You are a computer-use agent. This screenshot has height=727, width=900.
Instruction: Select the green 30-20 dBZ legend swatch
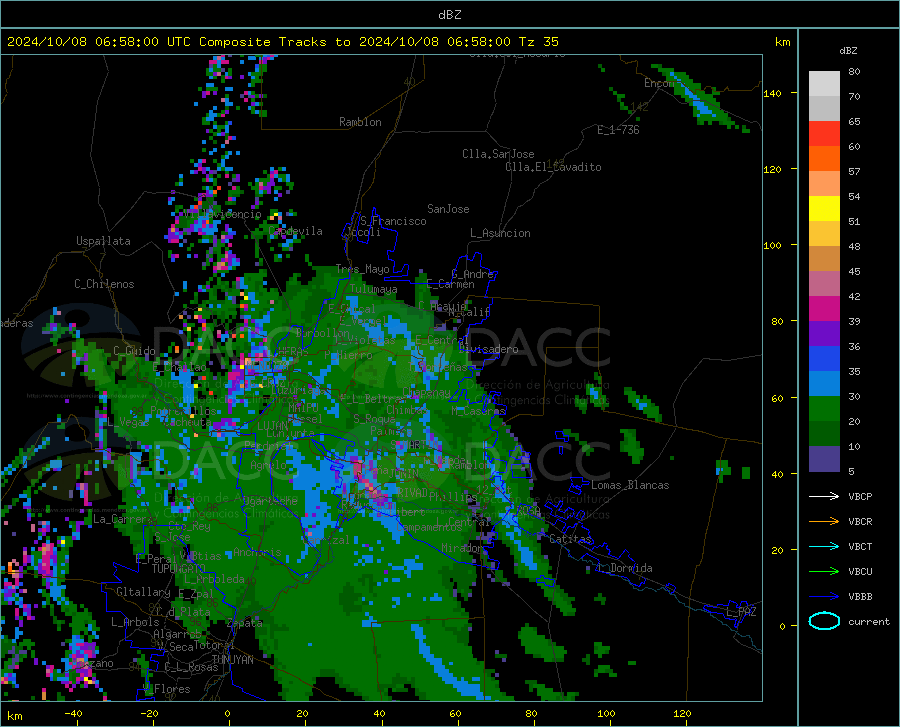click(x=824, y=409)
